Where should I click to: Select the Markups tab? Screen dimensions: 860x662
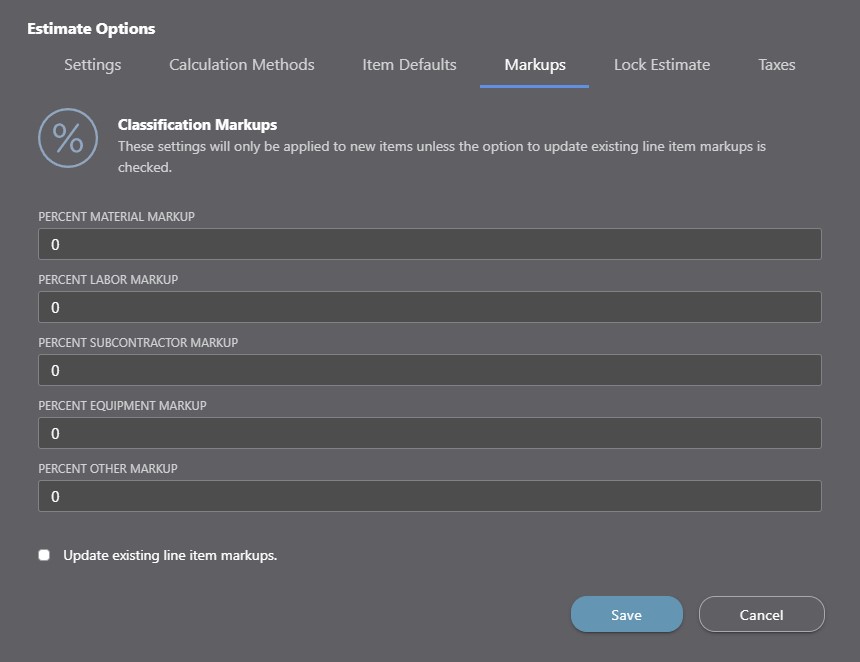pos(534,65)
